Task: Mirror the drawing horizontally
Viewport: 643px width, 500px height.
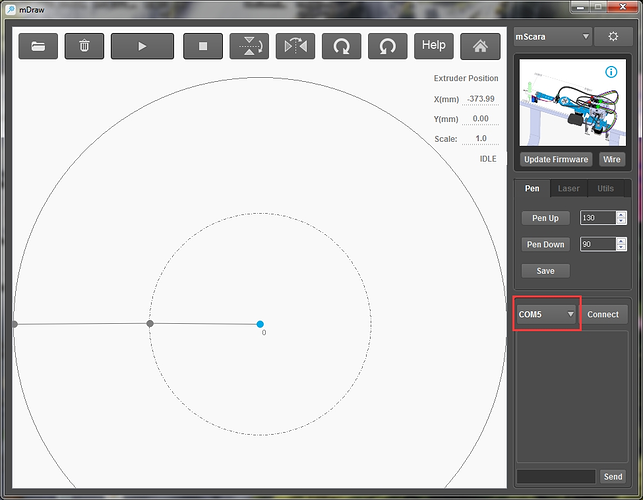Action: 295,46
